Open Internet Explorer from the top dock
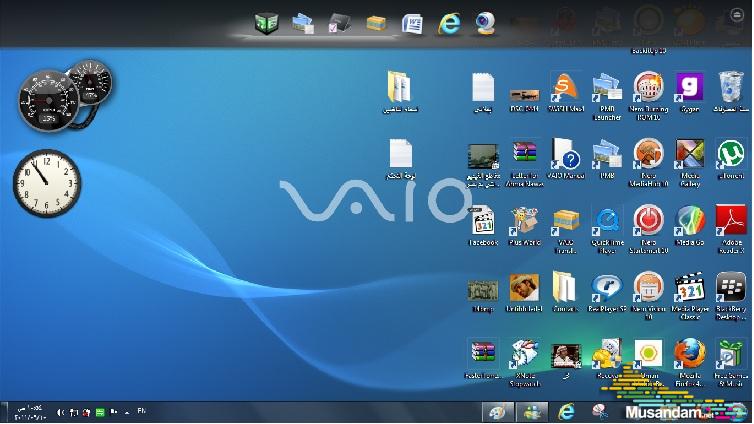Screen dimensions: 754x424 [449, 23]
